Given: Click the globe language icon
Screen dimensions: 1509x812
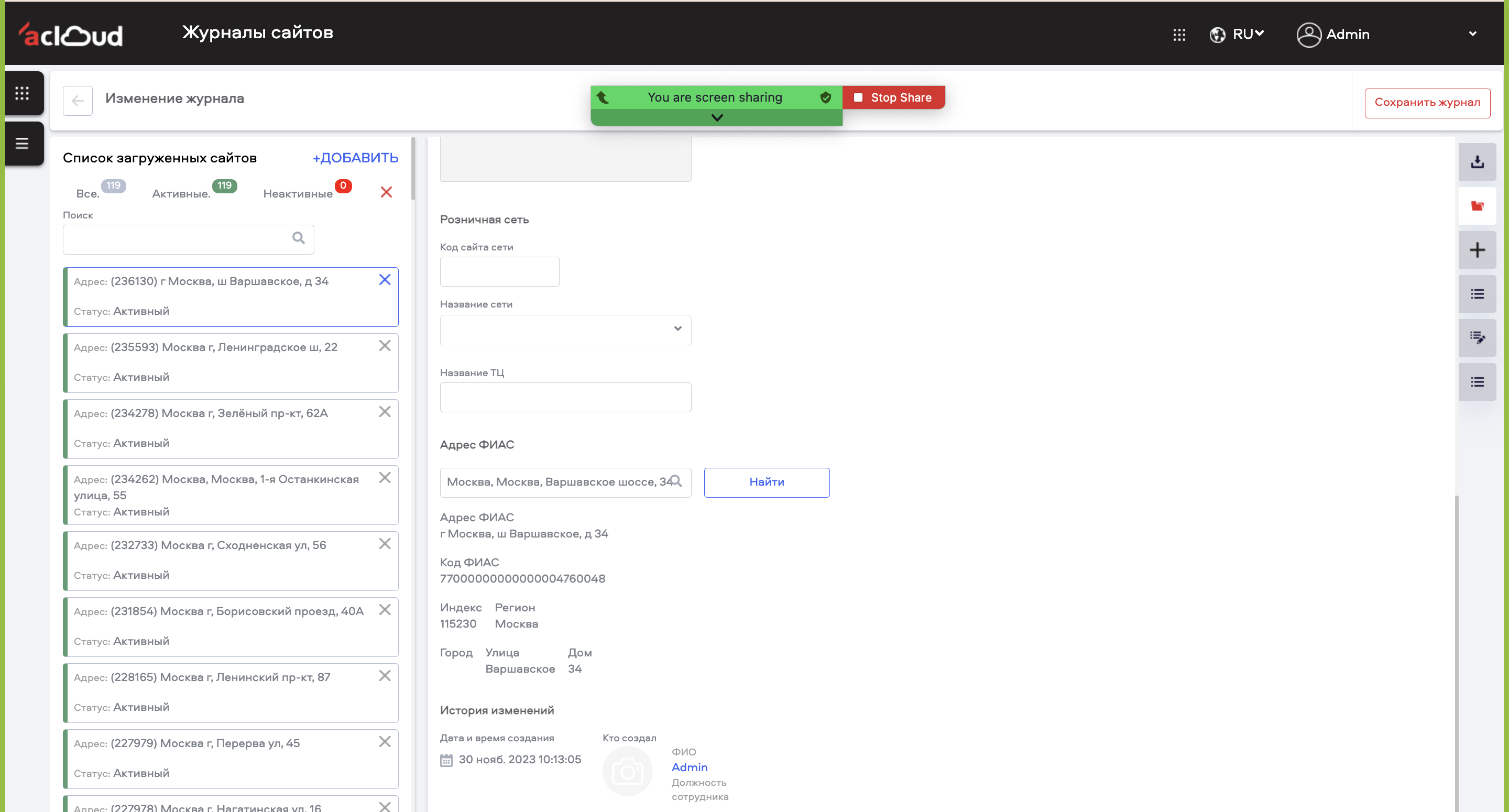Looking at the screenshot, I should [1217, 35].
